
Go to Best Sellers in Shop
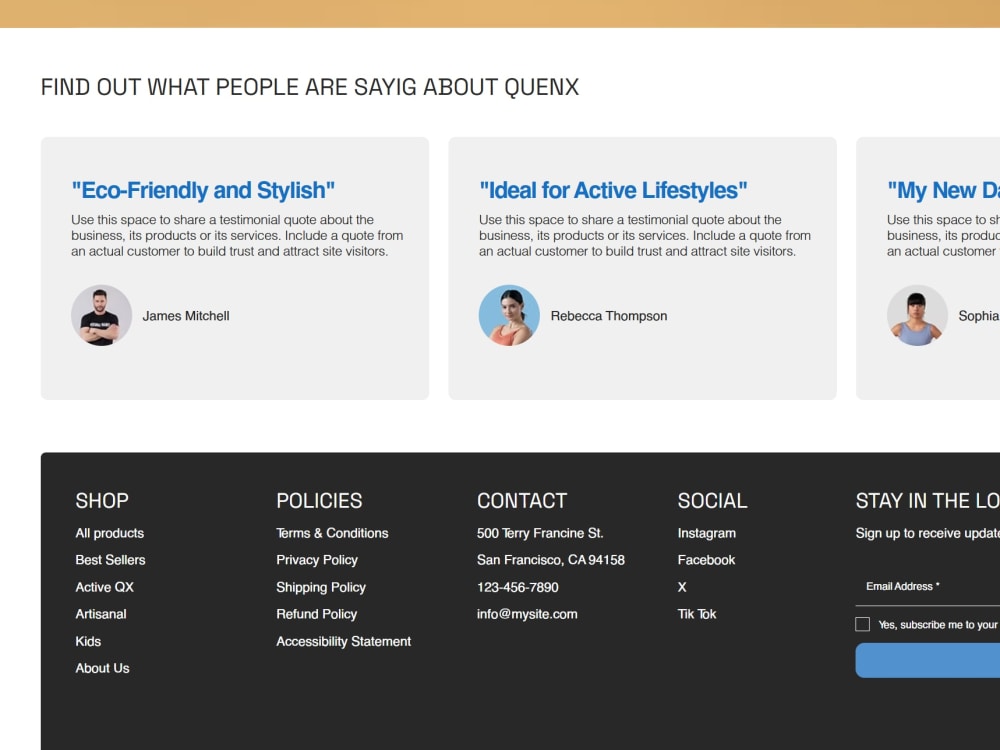(x=110, y=560)
